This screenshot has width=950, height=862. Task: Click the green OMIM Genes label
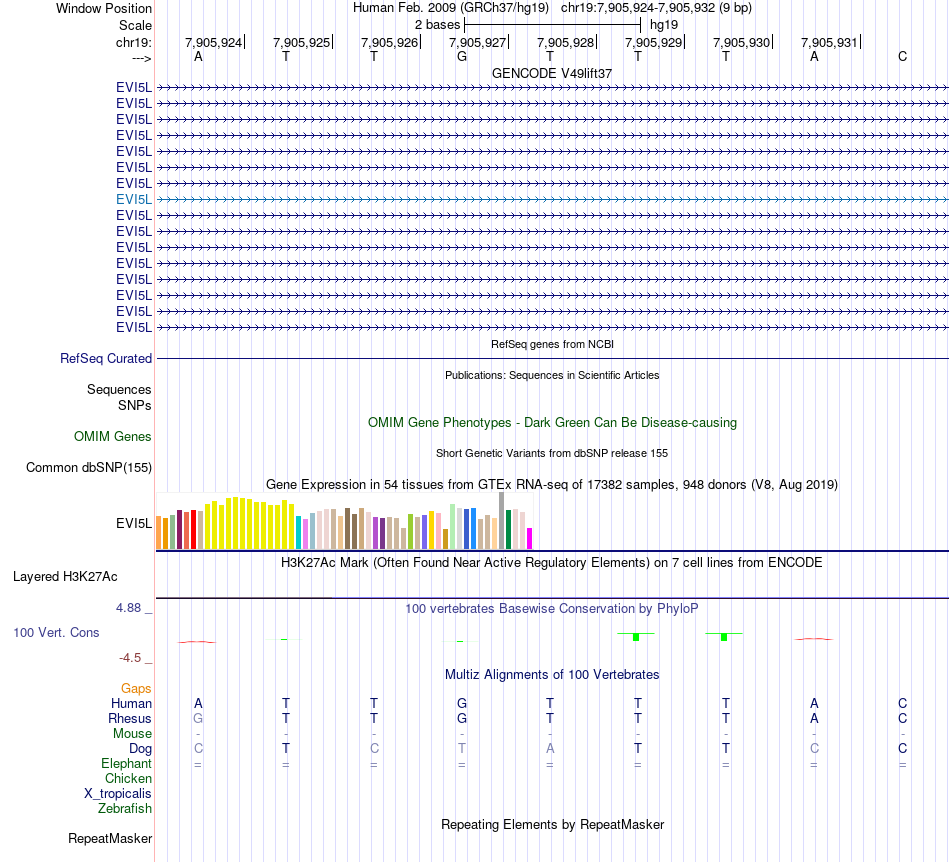(x=113, y=437)
